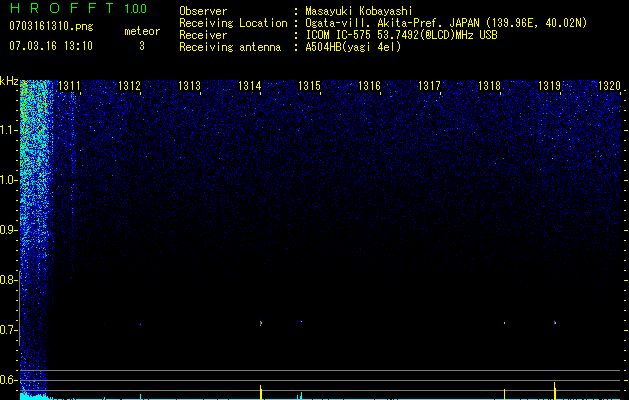Click the 1317 time axis label
This screenshot has height=400, width=629.
coord(429,86)
